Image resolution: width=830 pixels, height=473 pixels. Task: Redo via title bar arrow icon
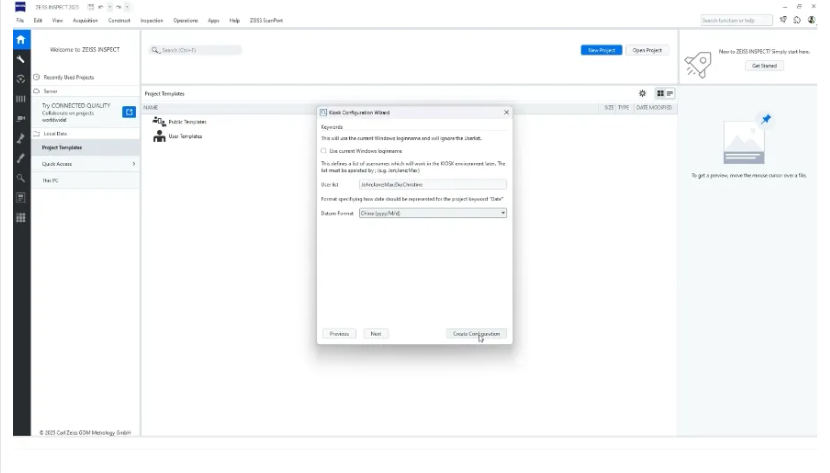tap(119, 7)
